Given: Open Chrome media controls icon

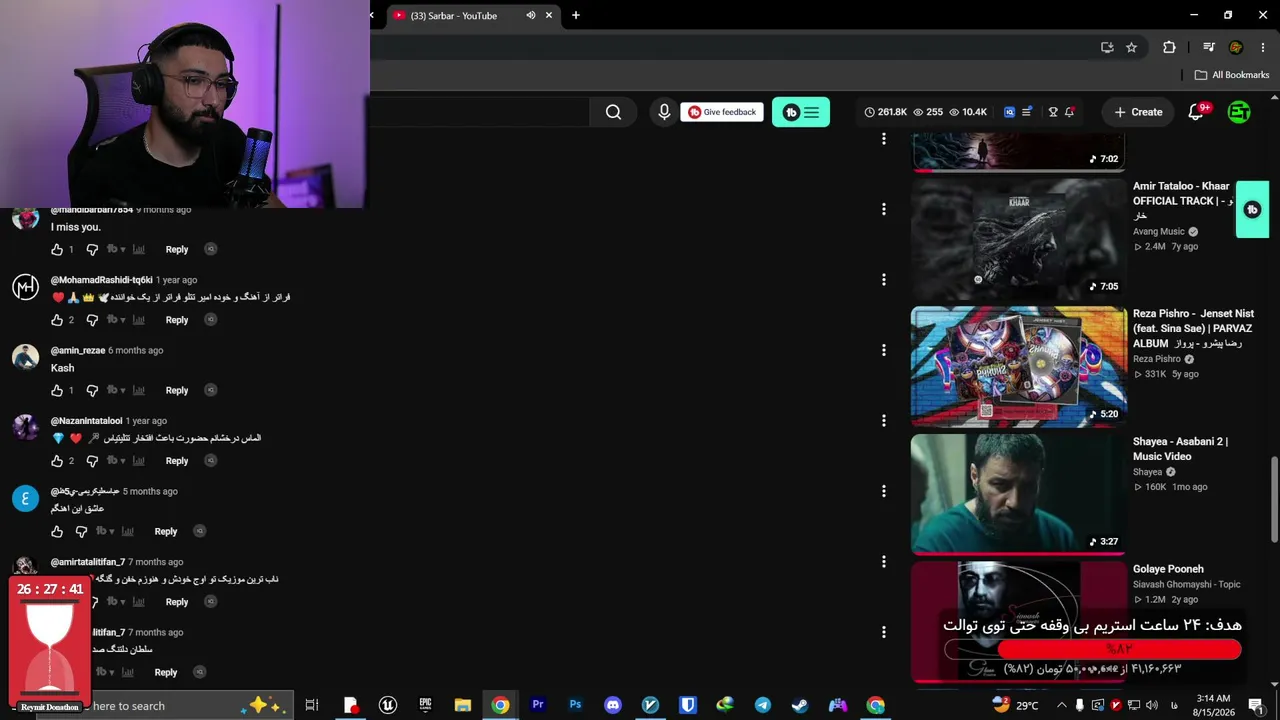Looking at the screenshot, I should click(1208, 47).
